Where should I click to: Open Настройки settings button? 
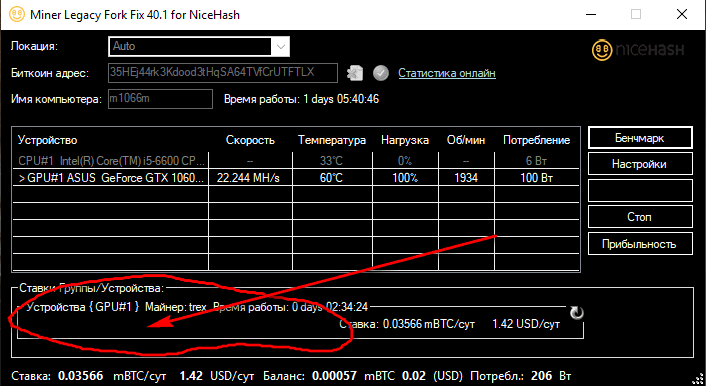point(640,164)
